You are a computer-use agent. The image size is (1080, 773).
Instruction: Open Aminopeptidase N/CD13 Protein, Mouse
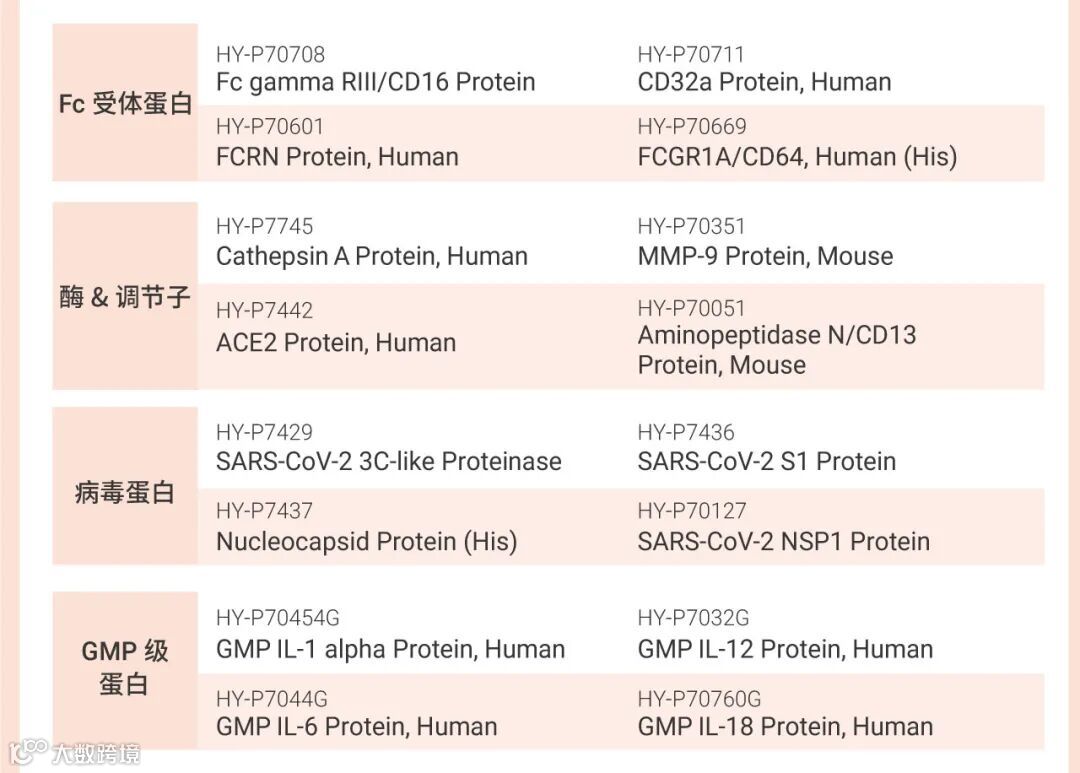click(x=776, y=349)
